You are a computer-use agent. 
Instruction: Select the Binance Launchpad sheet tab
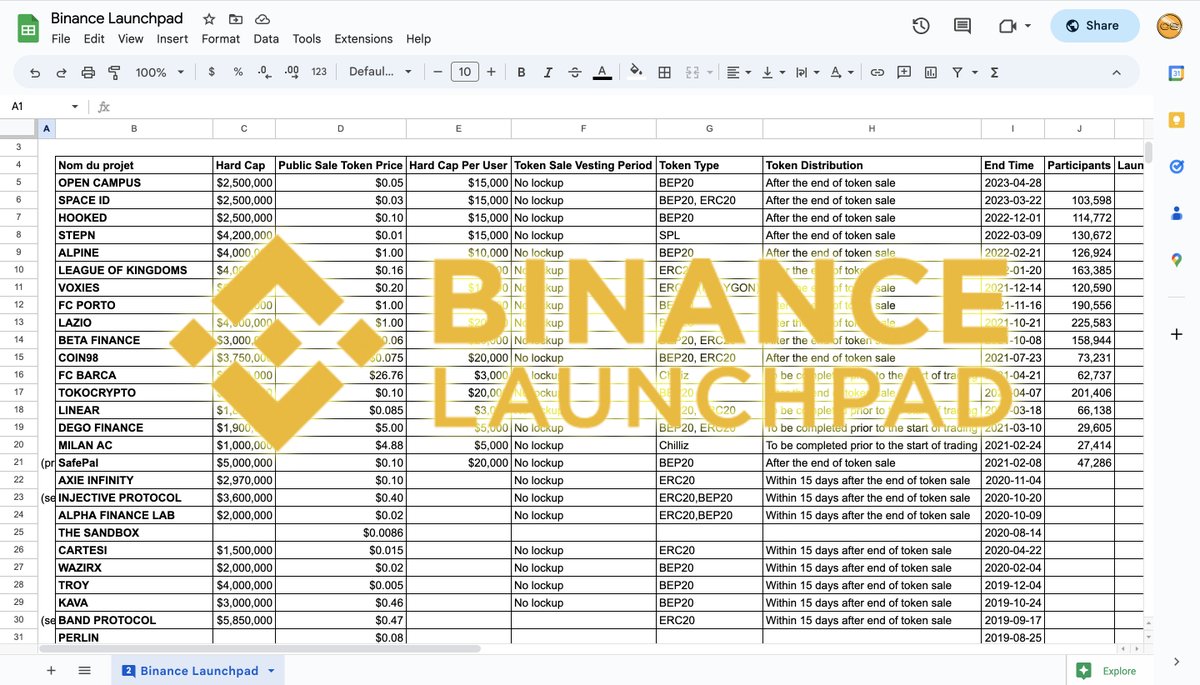198,671
